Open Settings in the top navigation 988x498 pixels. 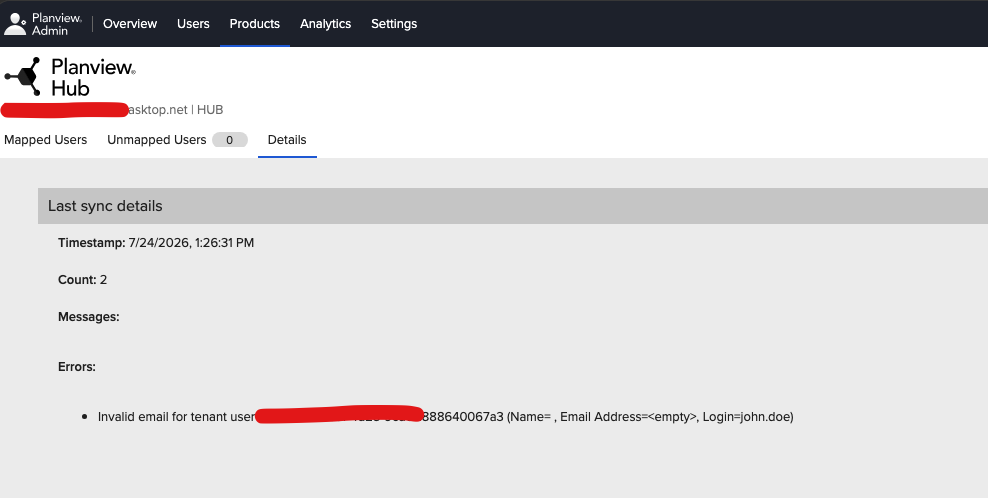[x=394, y=24]
